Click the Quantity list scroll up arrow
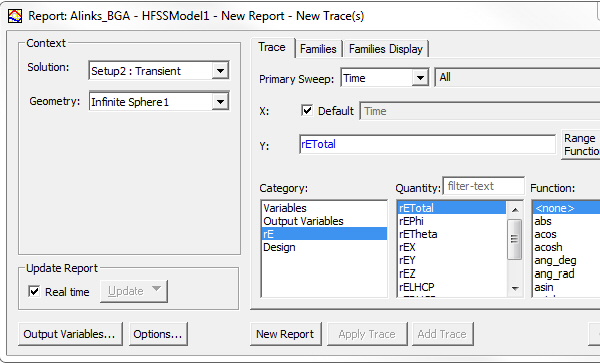This screenshot has height=363, width=600. tap(515, 209)
